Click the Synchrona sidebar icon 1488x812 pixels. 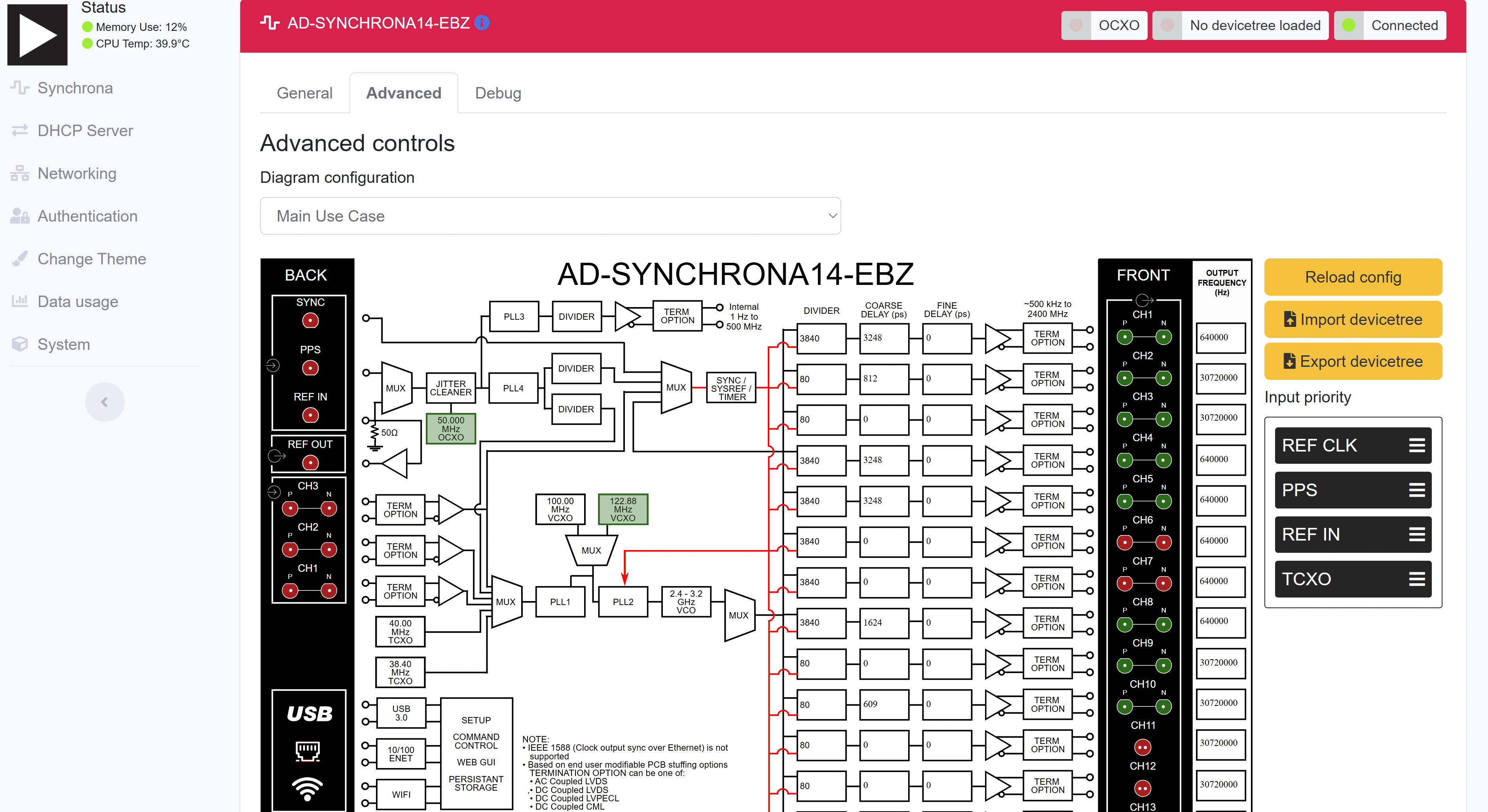click(x=20, y=88)
